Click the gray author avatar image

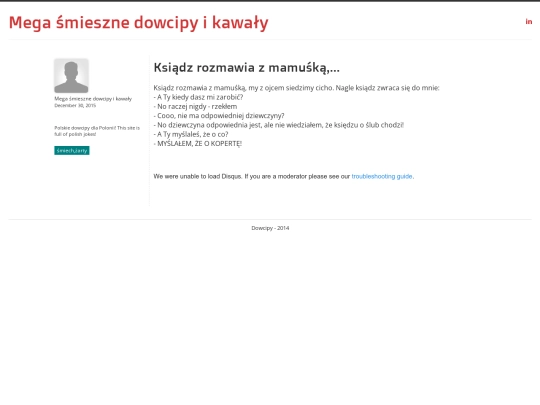coord(71,76)
